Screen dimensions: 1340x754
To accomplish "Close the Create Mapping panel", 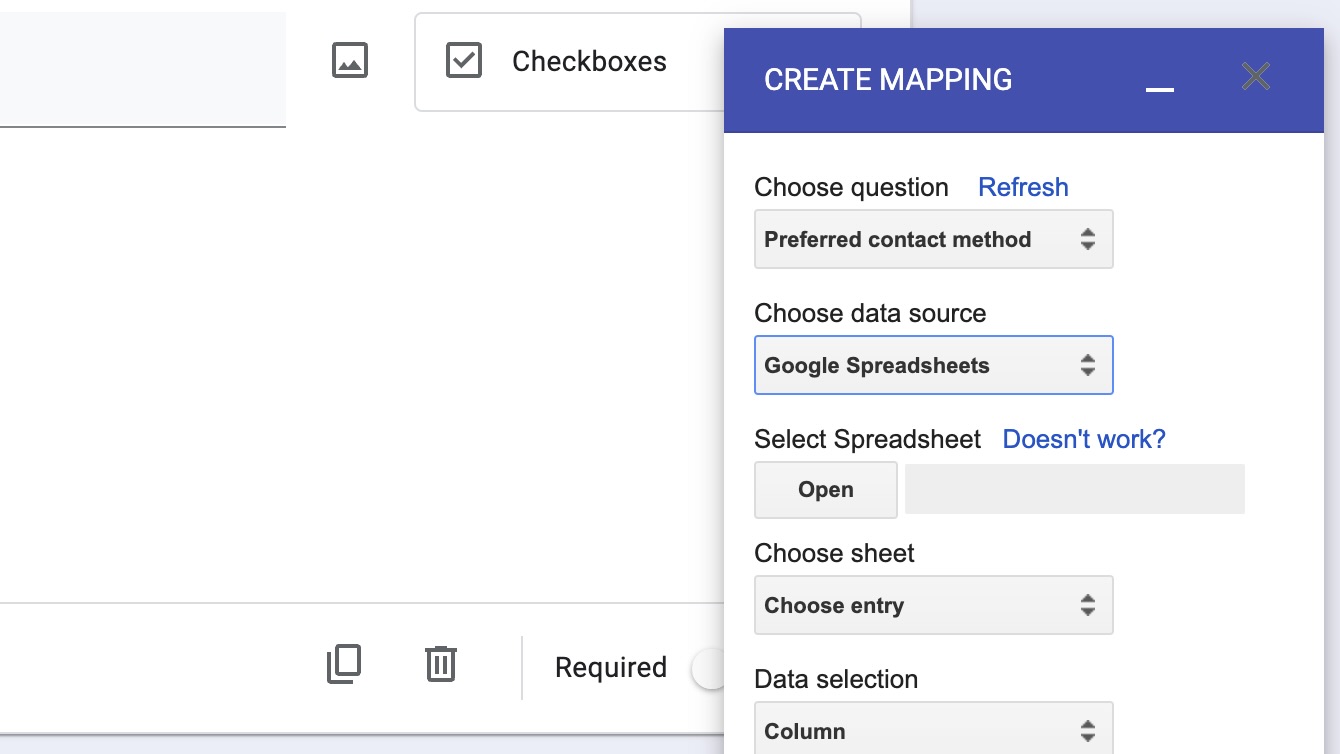I will pos(1255,77).
